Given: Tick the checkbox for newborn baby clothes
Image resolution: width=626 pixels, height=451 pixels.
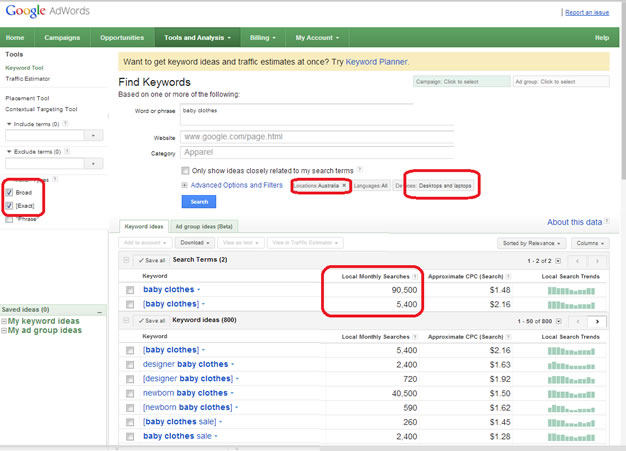Looking at the screenshot, I should [x=130, y=394].
